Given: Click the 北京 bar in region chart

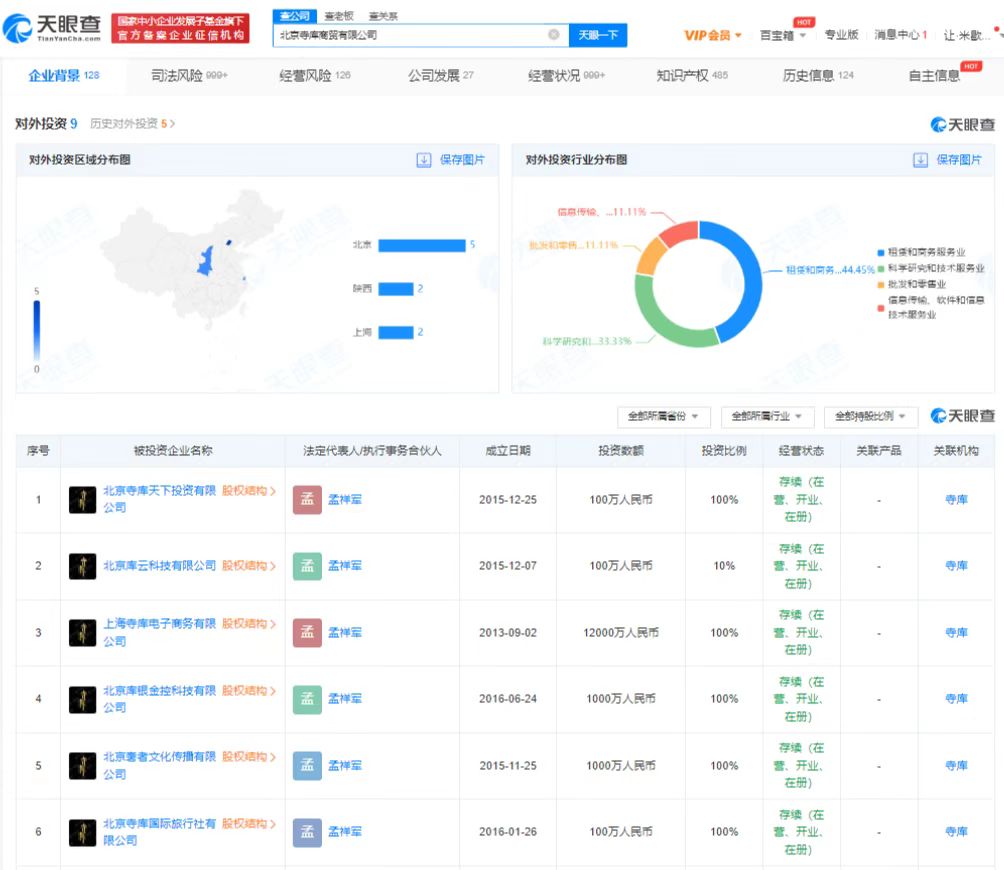Looking at the screenshot, I should click(422, 245).
